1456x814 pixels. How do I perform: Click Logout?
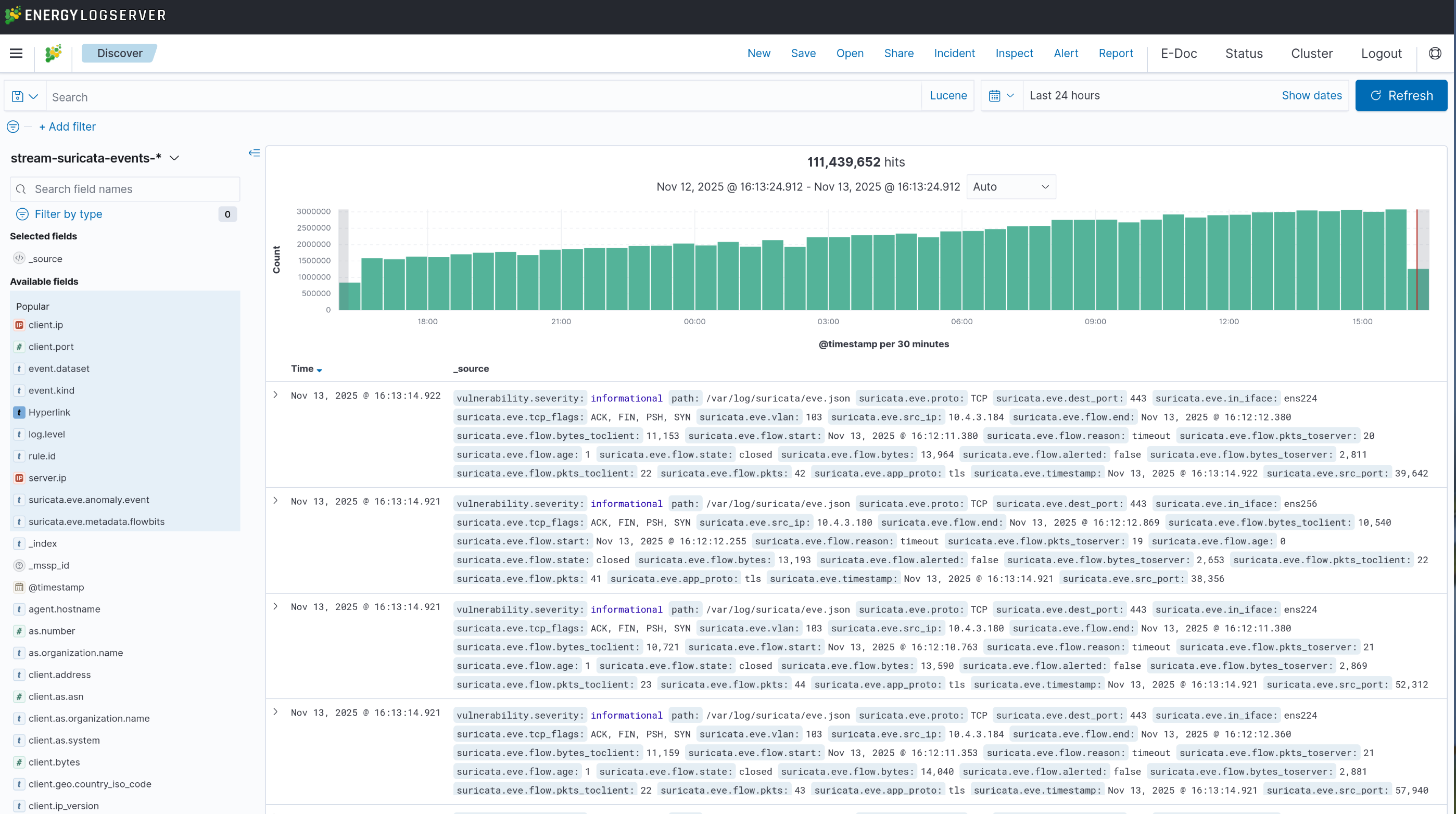coord(1381,53)
